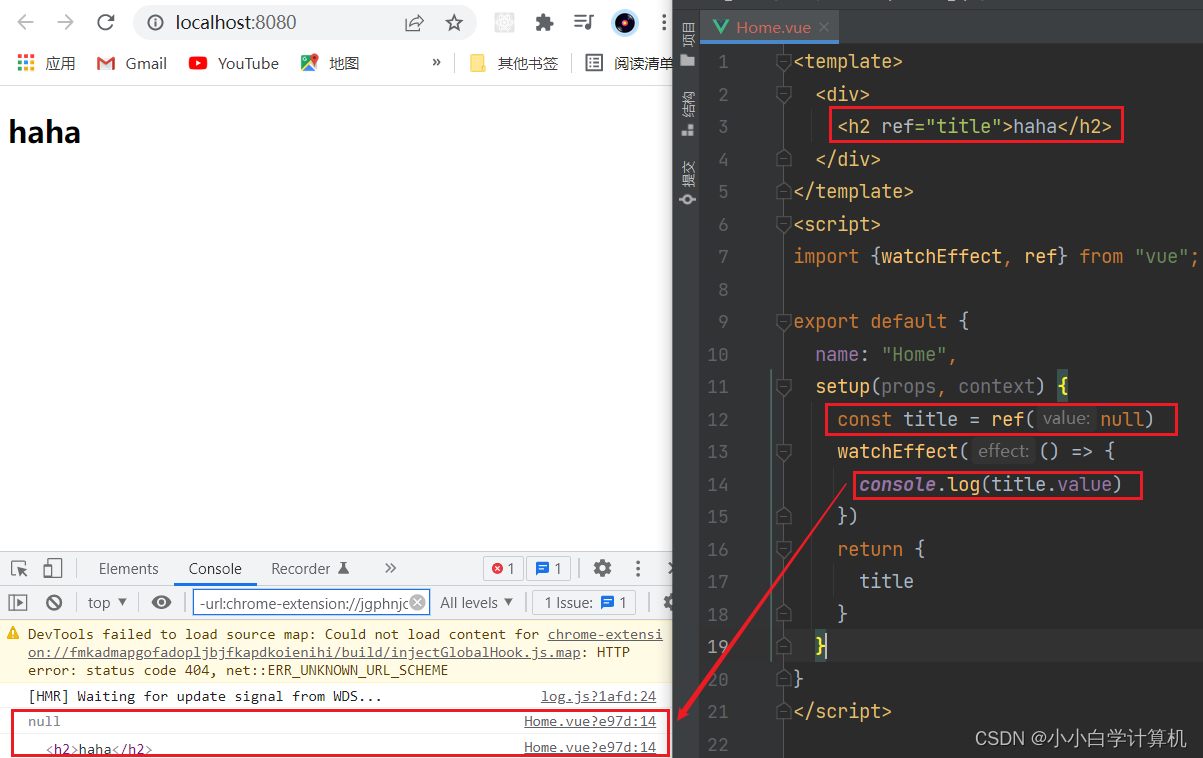Open Chrome extensions puzzle icon
Viewport: 1203px width, 758px height.
pyautogui.click(x=544, y=22)
